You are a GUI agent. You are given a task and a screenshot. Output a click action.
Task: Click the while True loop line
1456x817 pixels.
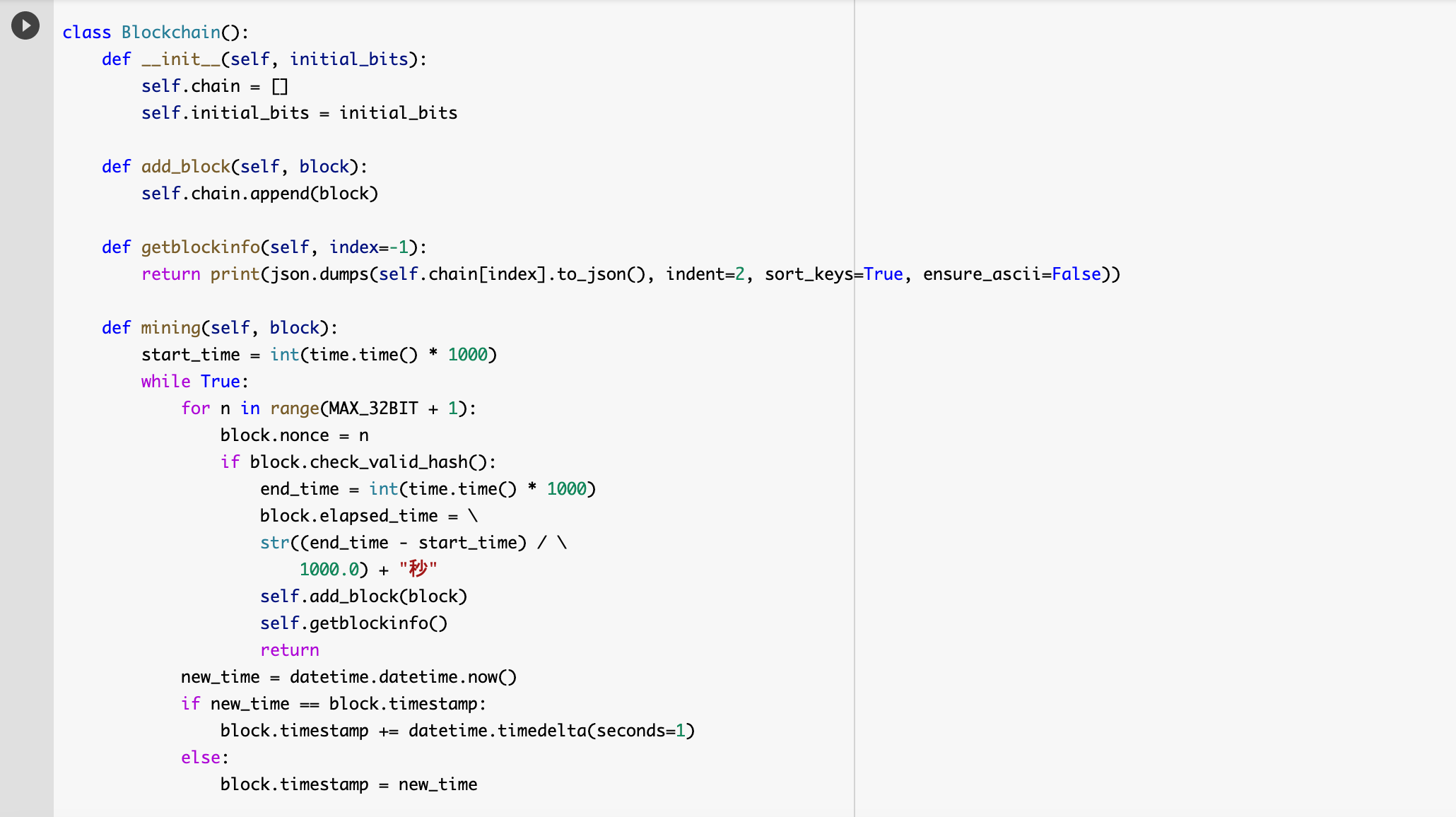(x=194, y=382)
